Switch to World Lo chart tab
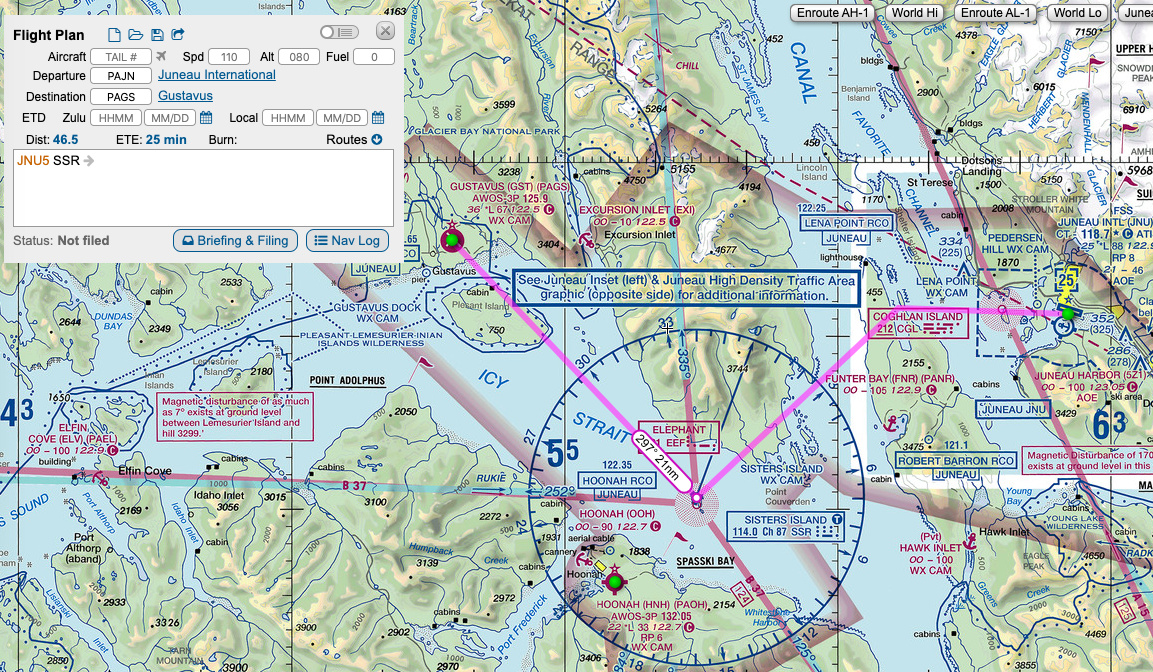 (x=1077, y=12)
